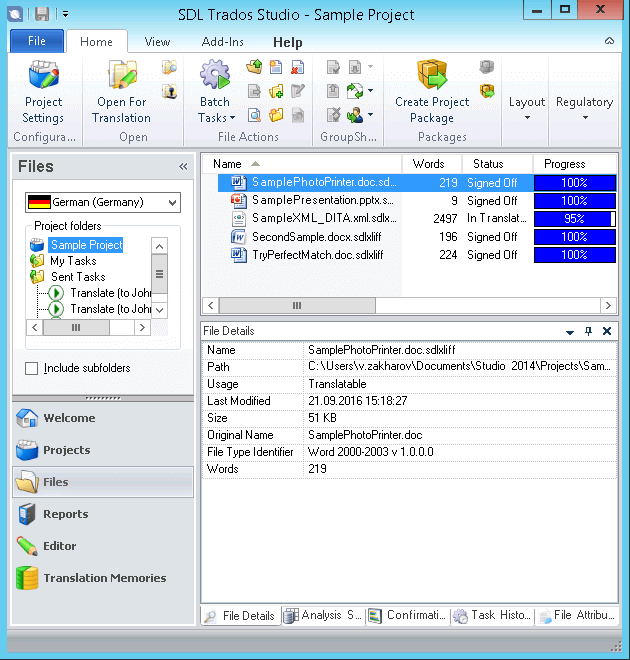Screen dimensions: 630x660
Task: Open Add-Ins ribbon tab
Action: (x=222, y=42)
